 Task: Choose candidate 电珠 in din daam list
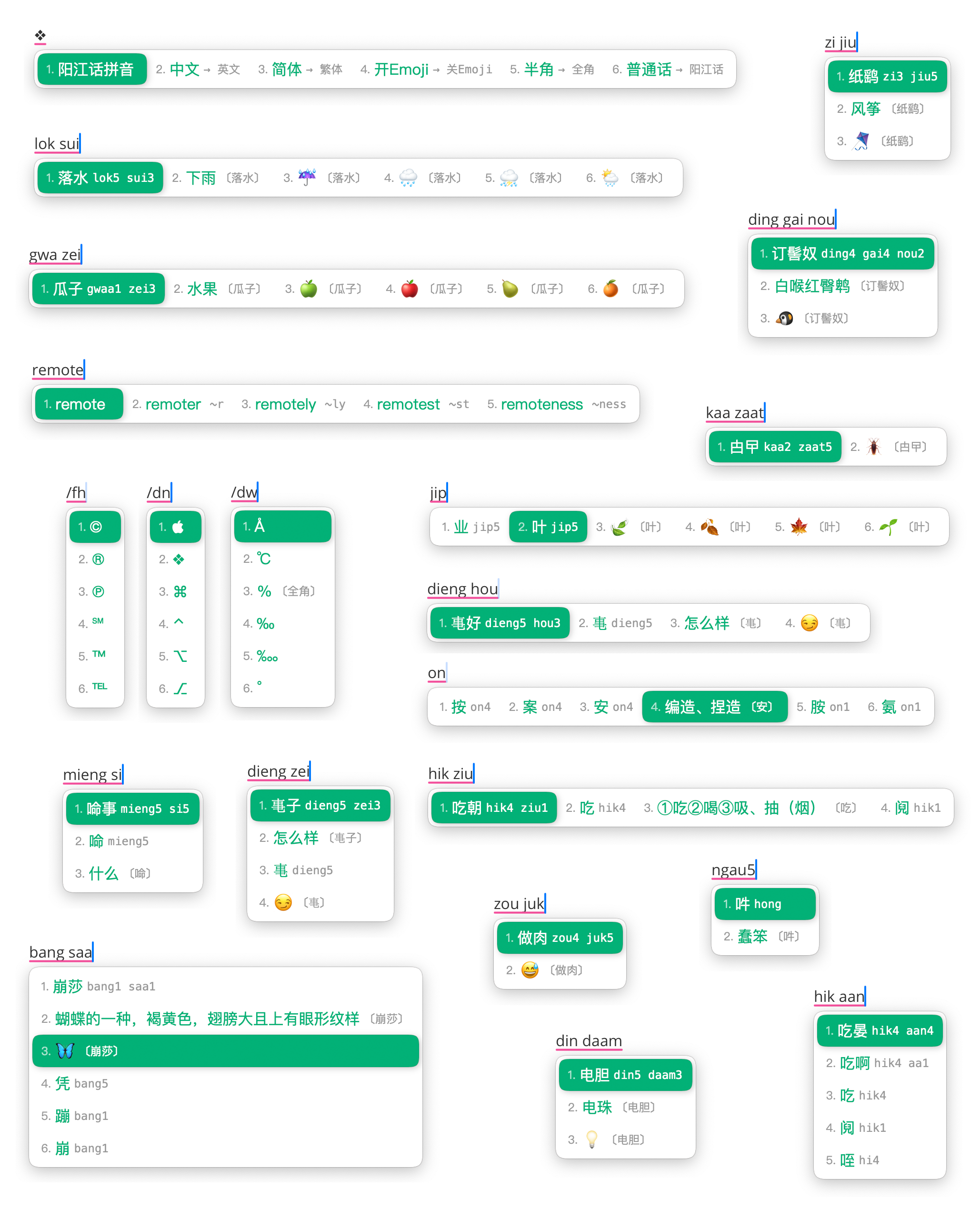point(611,1107)
